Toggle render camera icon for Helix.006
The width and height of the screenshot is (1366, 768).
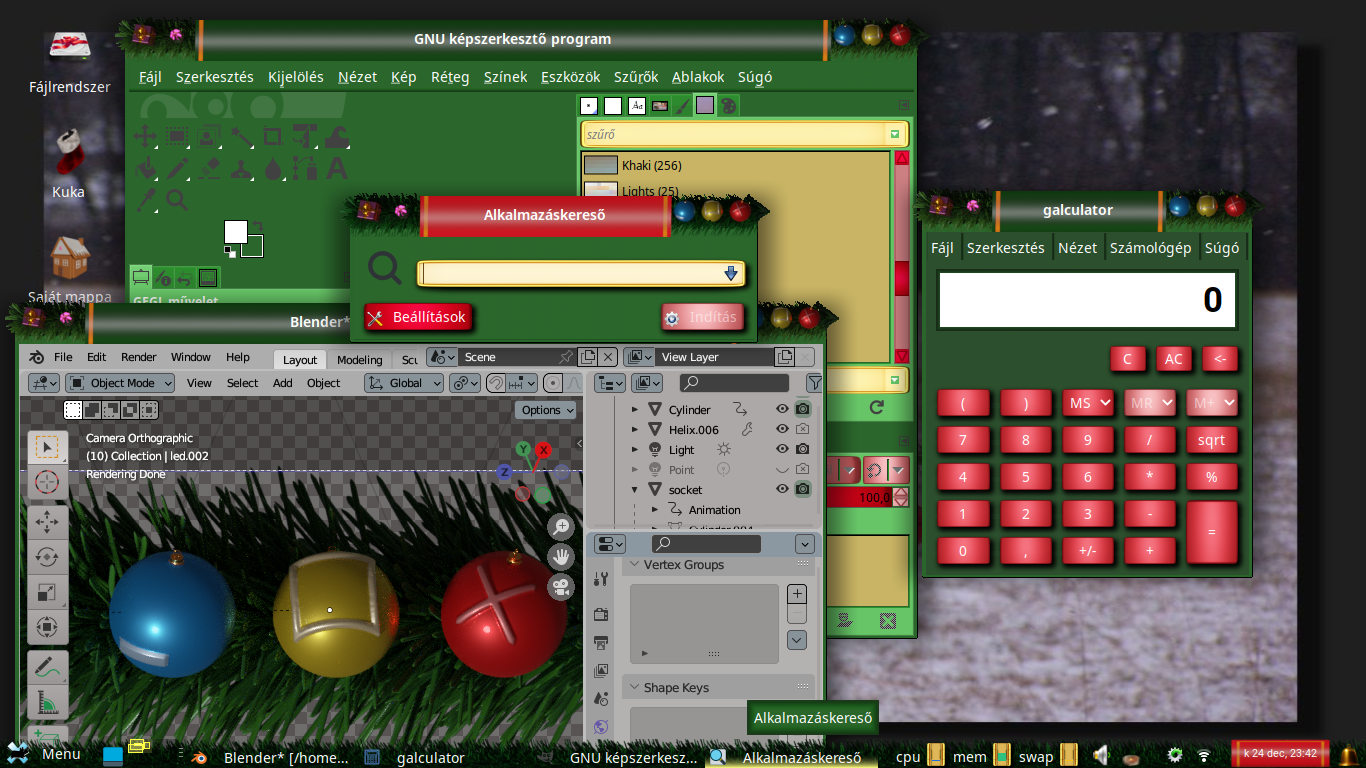pos(802,429)
